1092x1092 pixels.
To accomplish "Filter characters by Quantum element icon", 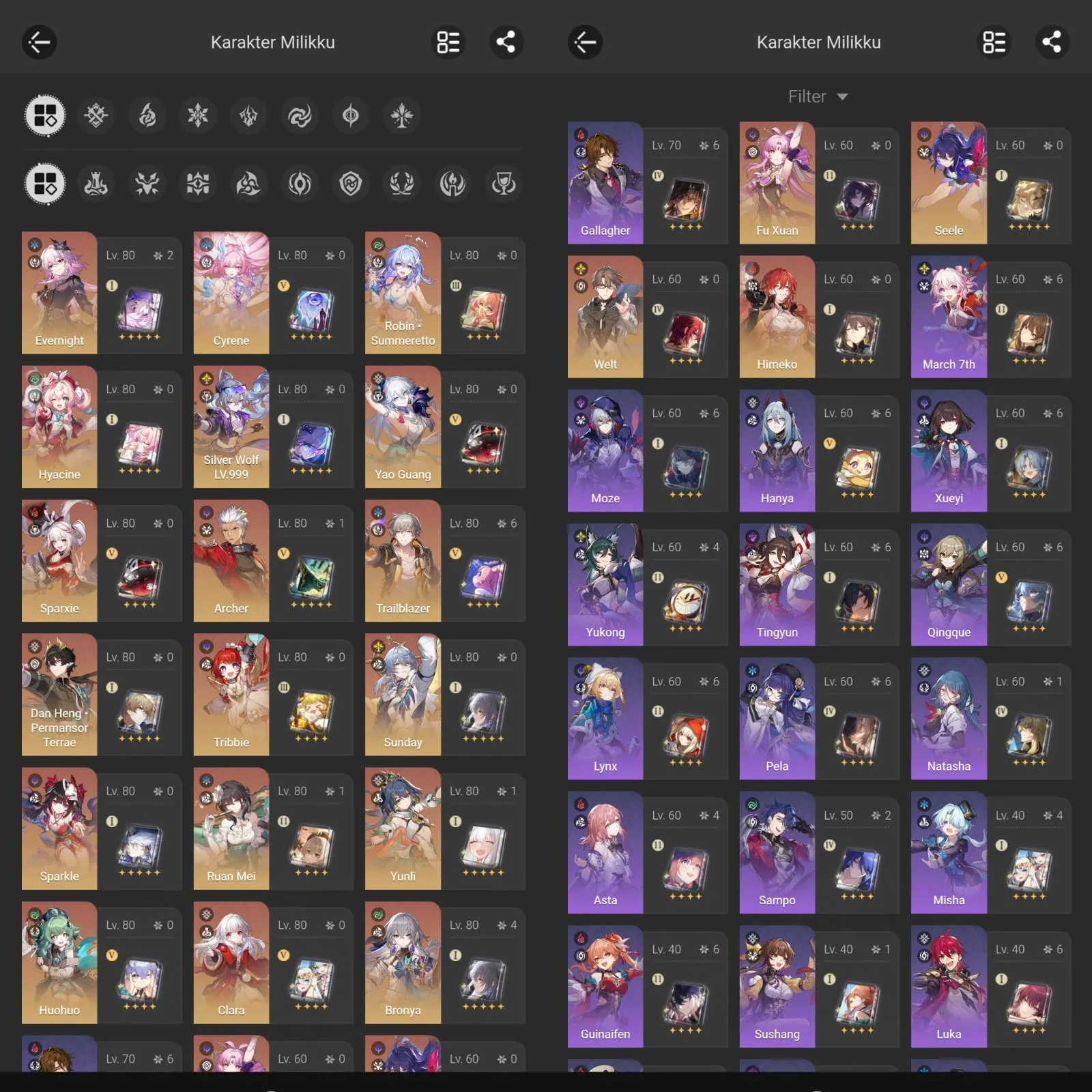I will (351, 116).
